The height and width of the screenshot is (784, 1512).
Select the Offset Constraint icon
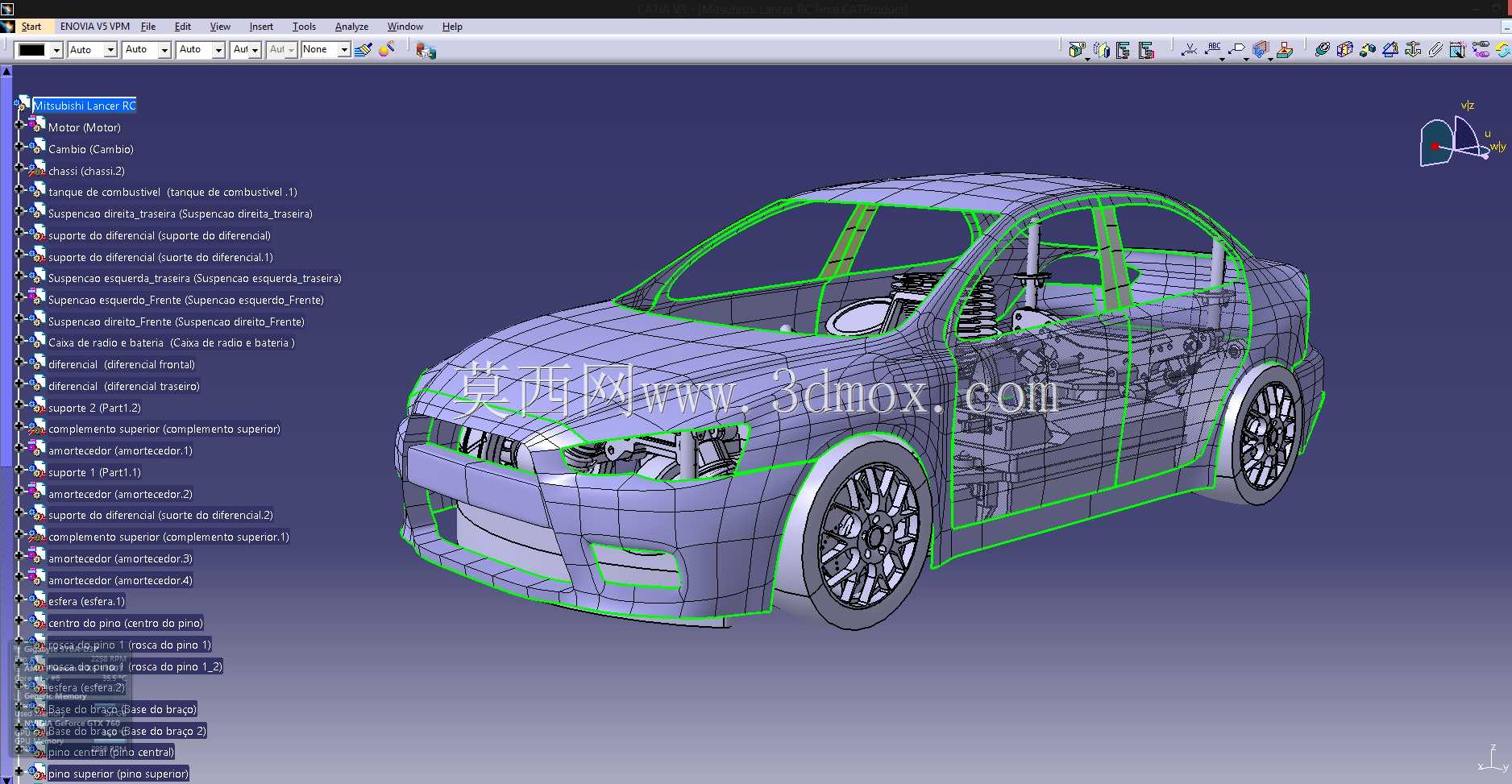tap(1367, 50)
